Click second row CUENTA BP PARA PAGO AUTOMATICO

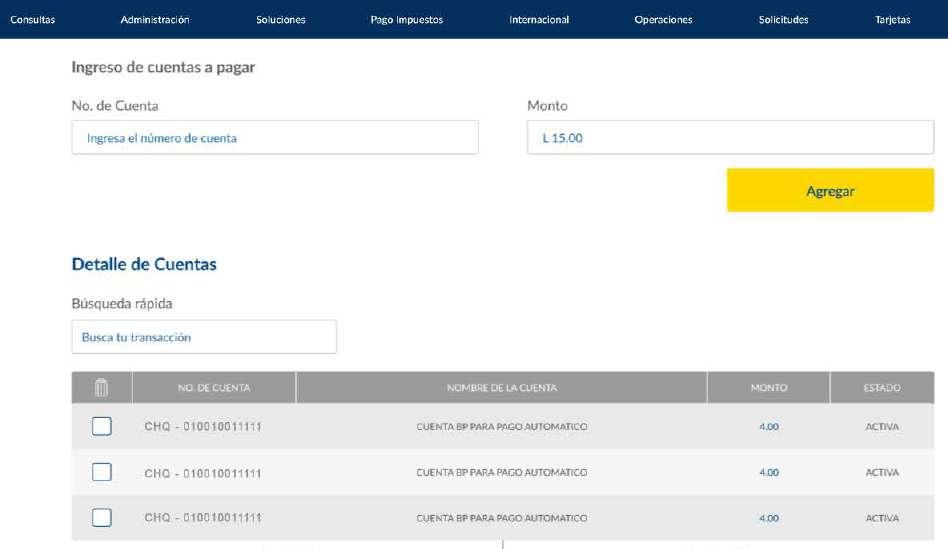pos(502,472)
